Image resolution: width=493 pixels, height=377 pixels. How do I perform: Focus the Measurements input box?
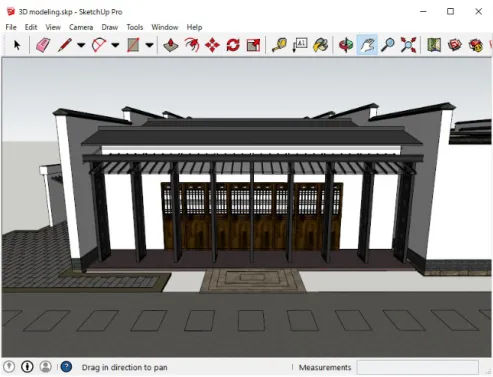point(417,367)
